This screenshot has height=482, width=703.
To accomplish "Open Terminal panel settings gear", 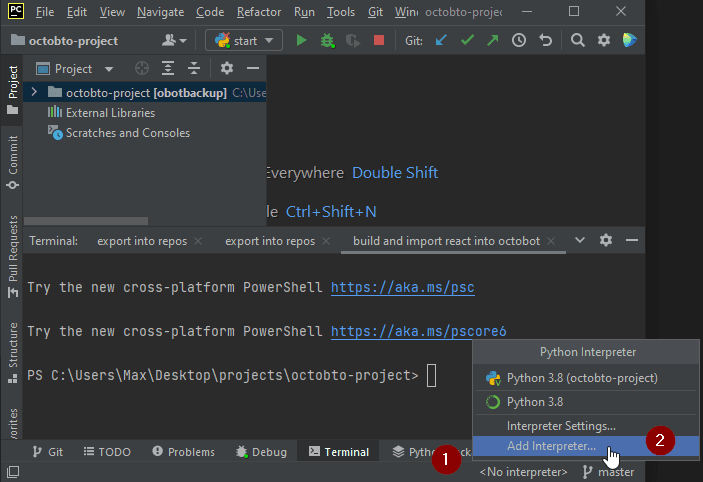I will pyautogui.click(x=606, y=240).
